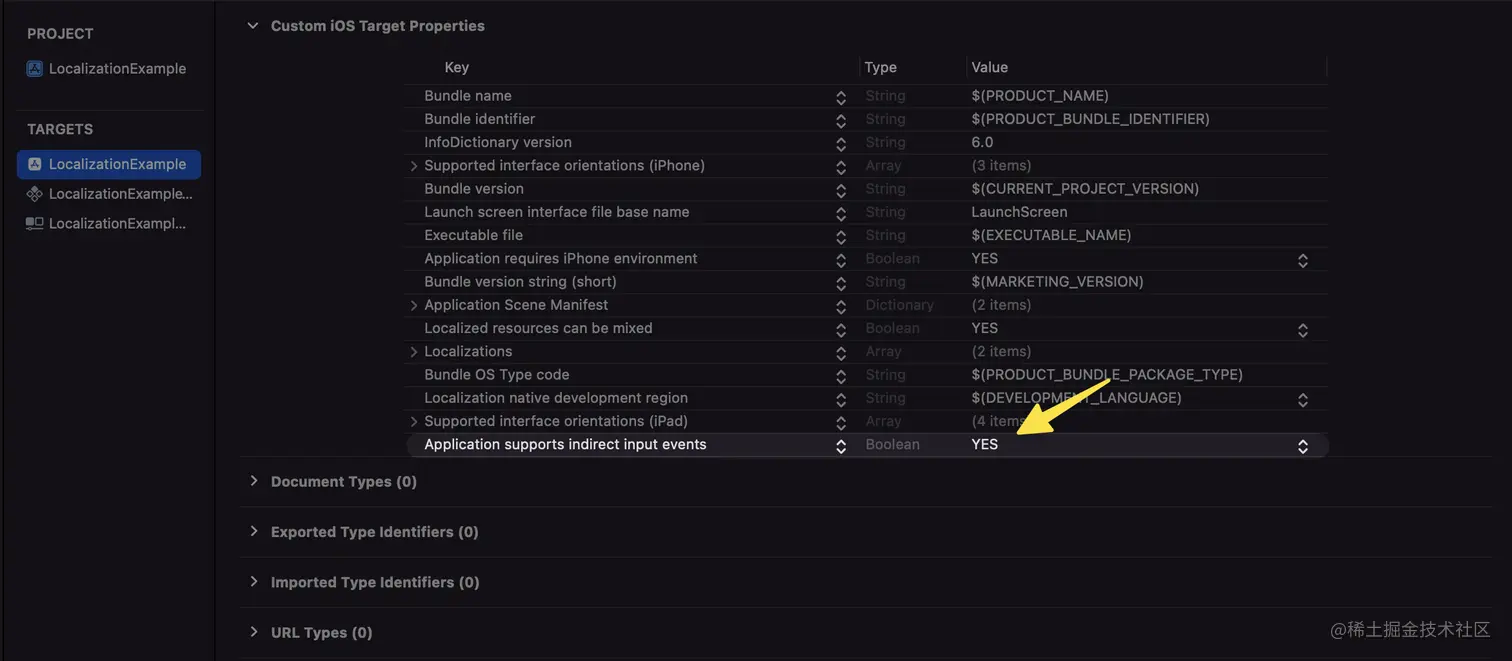This screenshot has height=661, width=1512.
Task: Select the LocalizationExample app target icon
Action: [35, 164]
